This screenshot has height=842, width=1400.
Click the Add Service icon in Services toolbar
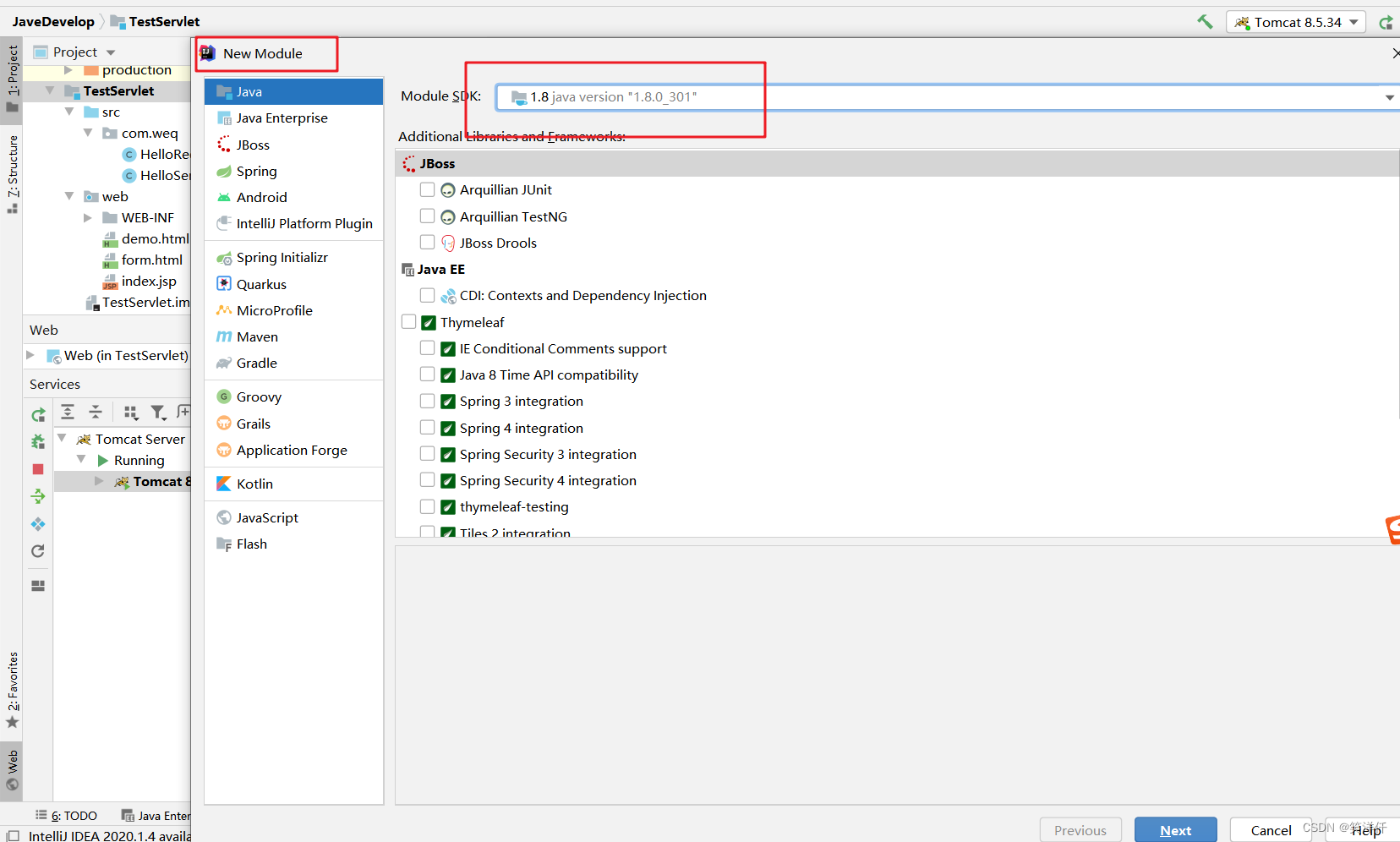point(183,412)
